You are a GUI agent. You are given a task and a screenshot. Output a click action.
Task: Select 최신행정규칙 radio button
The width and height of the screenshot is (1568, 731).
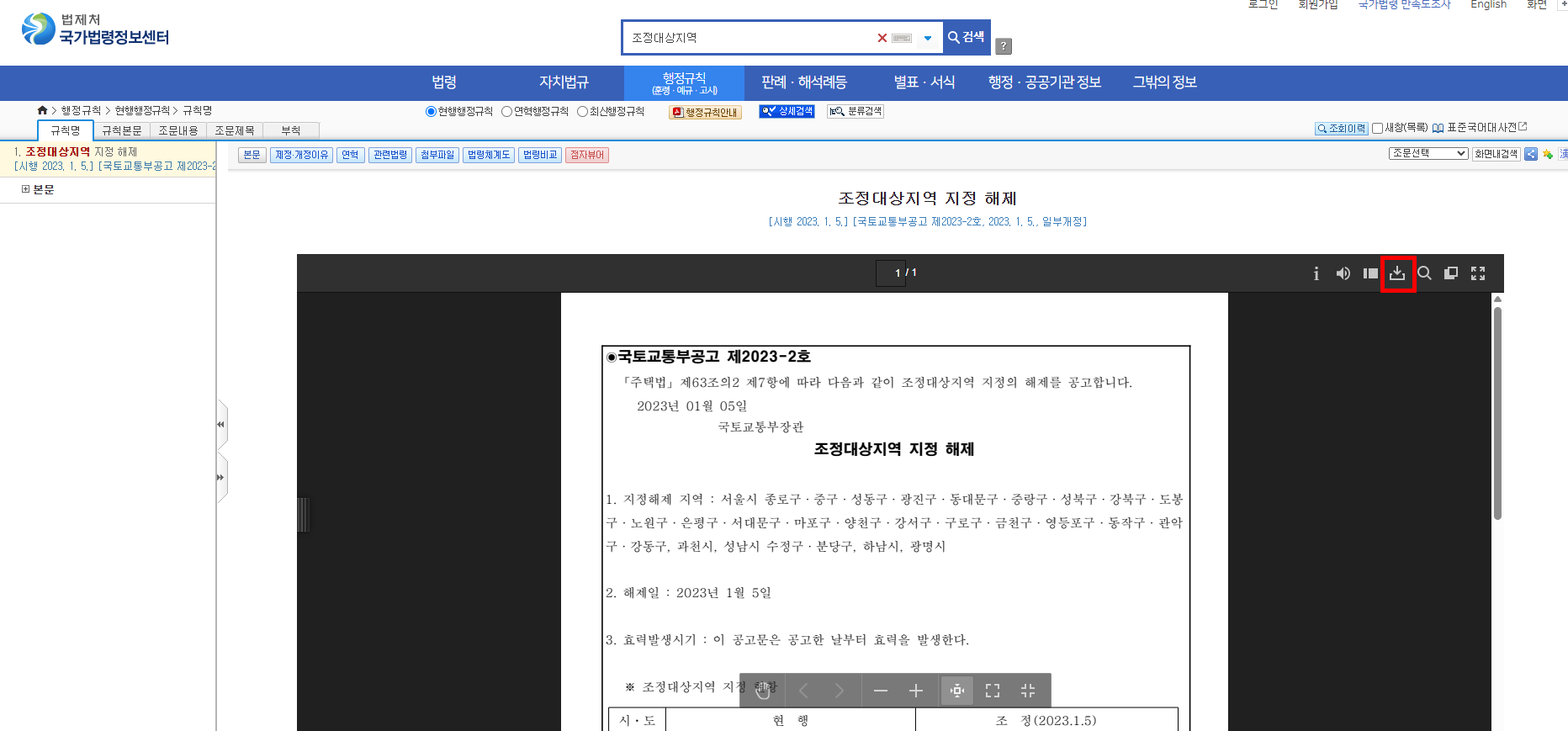pos(582,112)
